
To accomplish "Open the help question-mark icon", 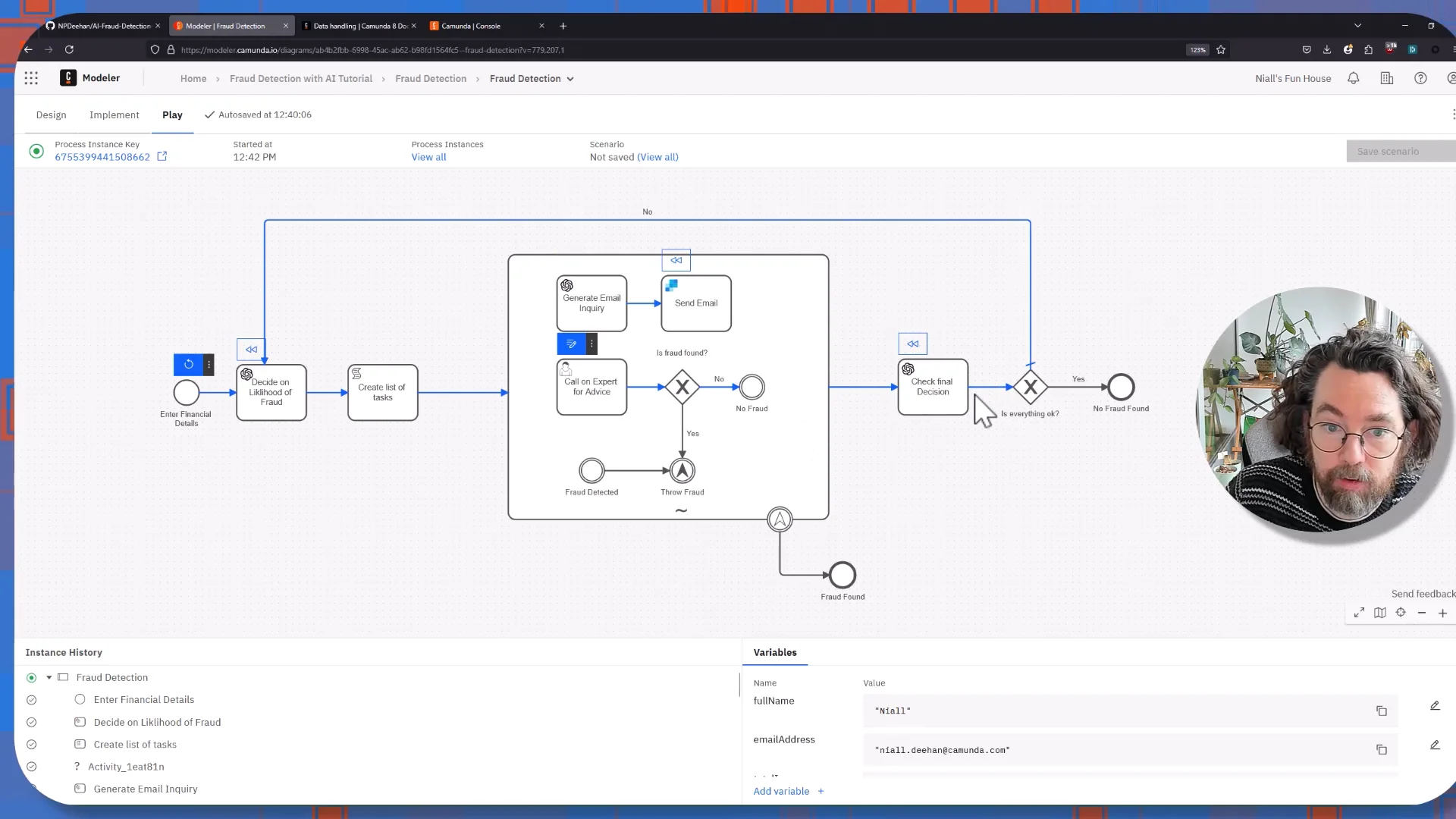I will [x=1421, y=78].
